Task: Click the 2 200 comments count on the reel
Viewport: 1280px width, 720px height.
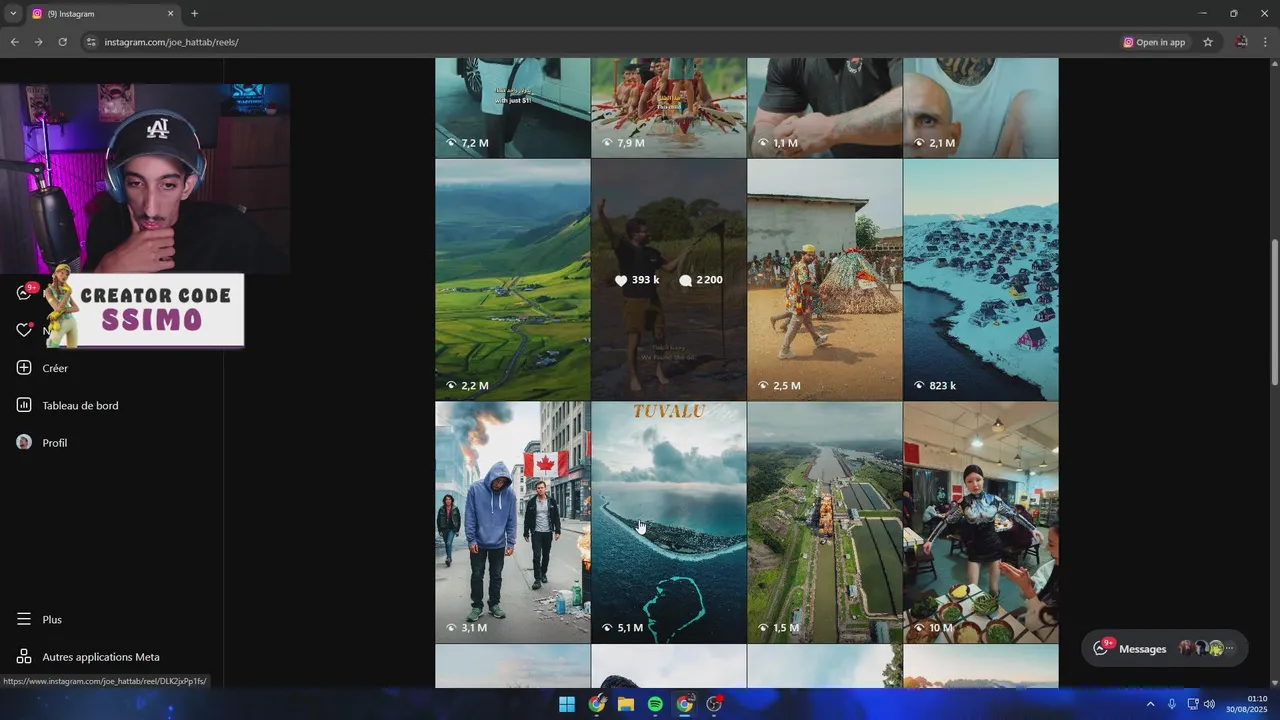Action: 700,280
